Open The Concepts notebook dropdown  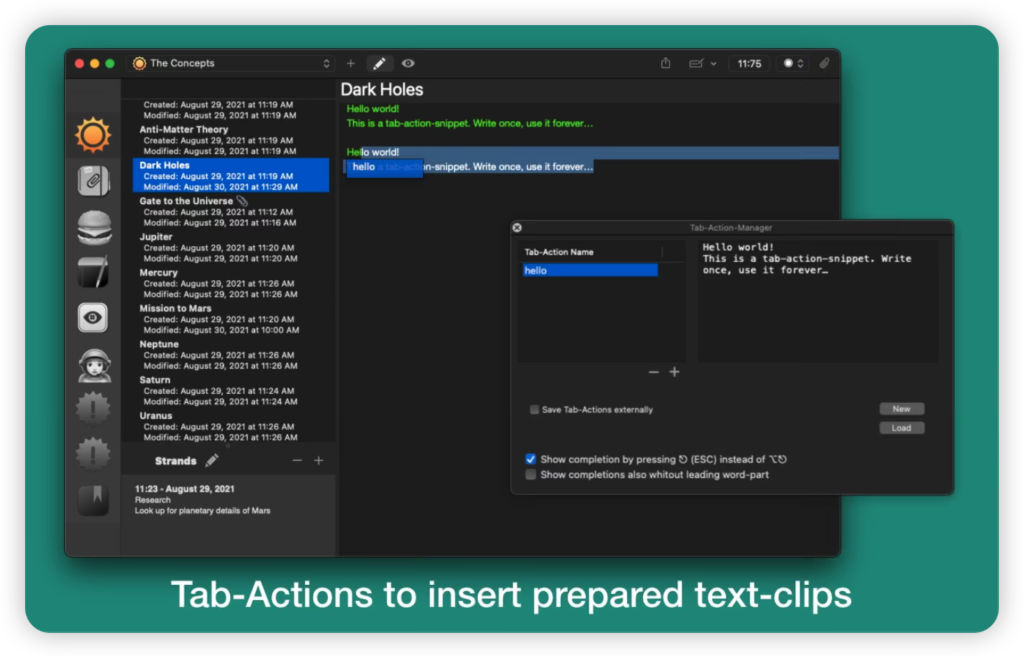231,63
